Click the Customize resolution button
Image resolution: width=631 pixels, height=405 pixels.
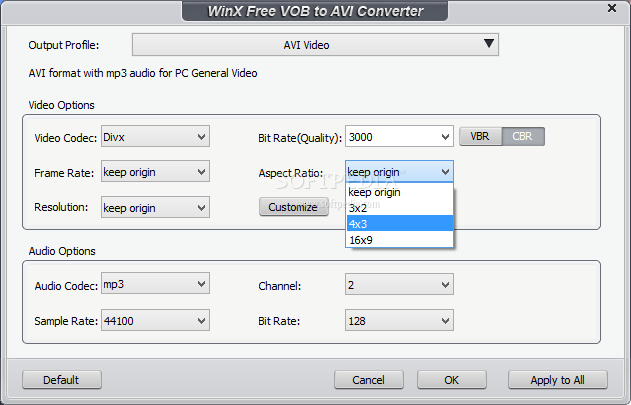coord(293,207)
